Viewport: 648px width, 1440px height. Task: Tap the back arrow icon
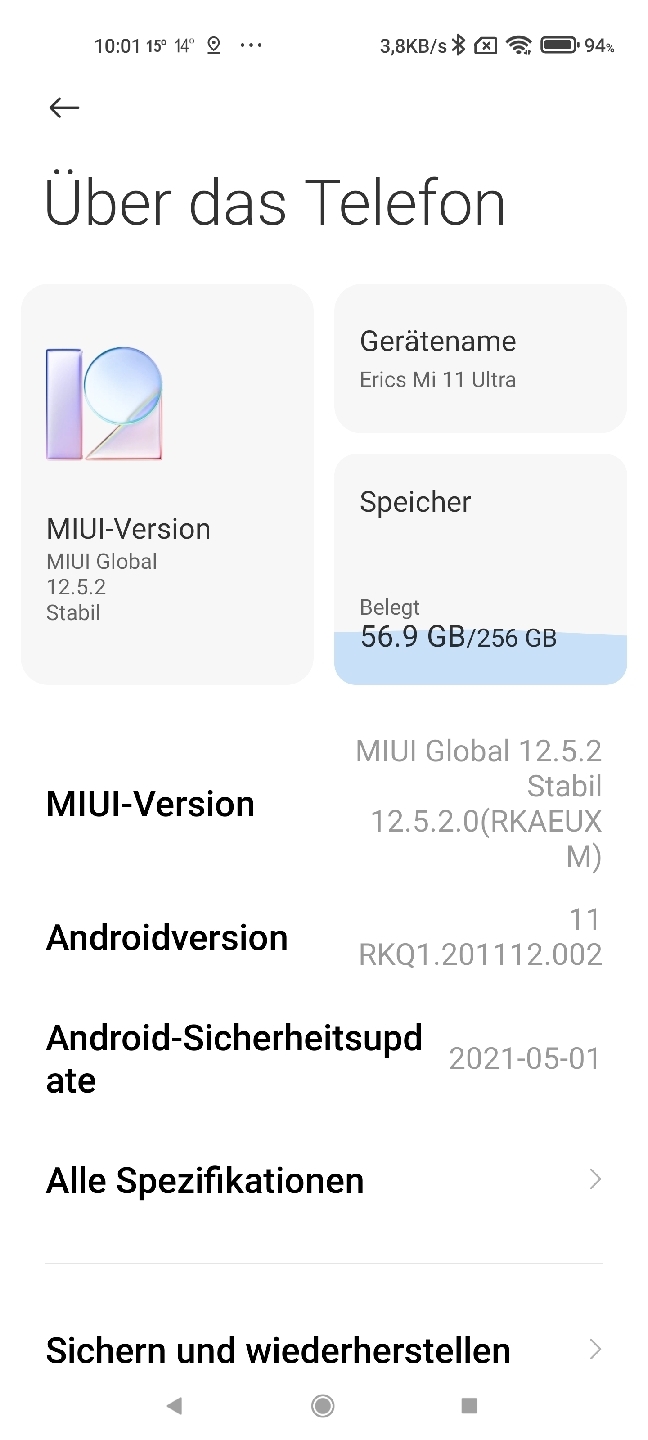pos(64,108)
